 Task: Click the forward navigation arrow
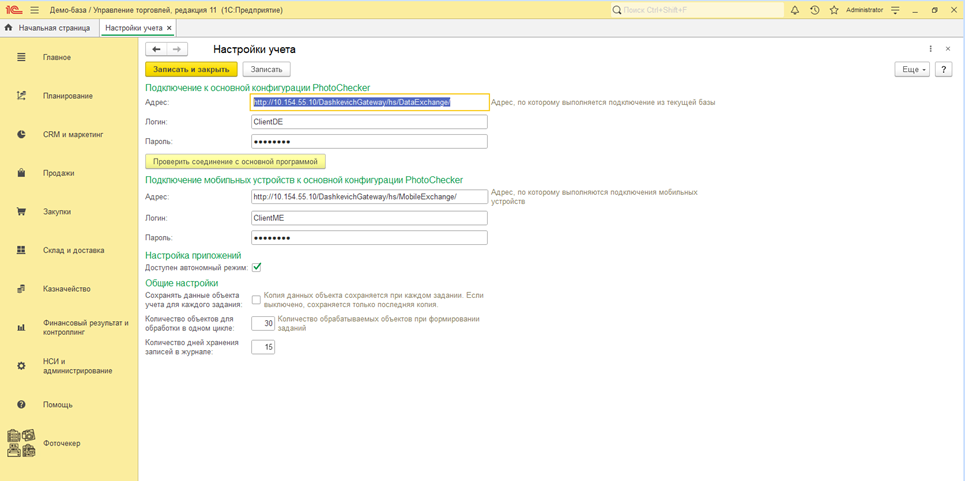[x=177, y=49]
